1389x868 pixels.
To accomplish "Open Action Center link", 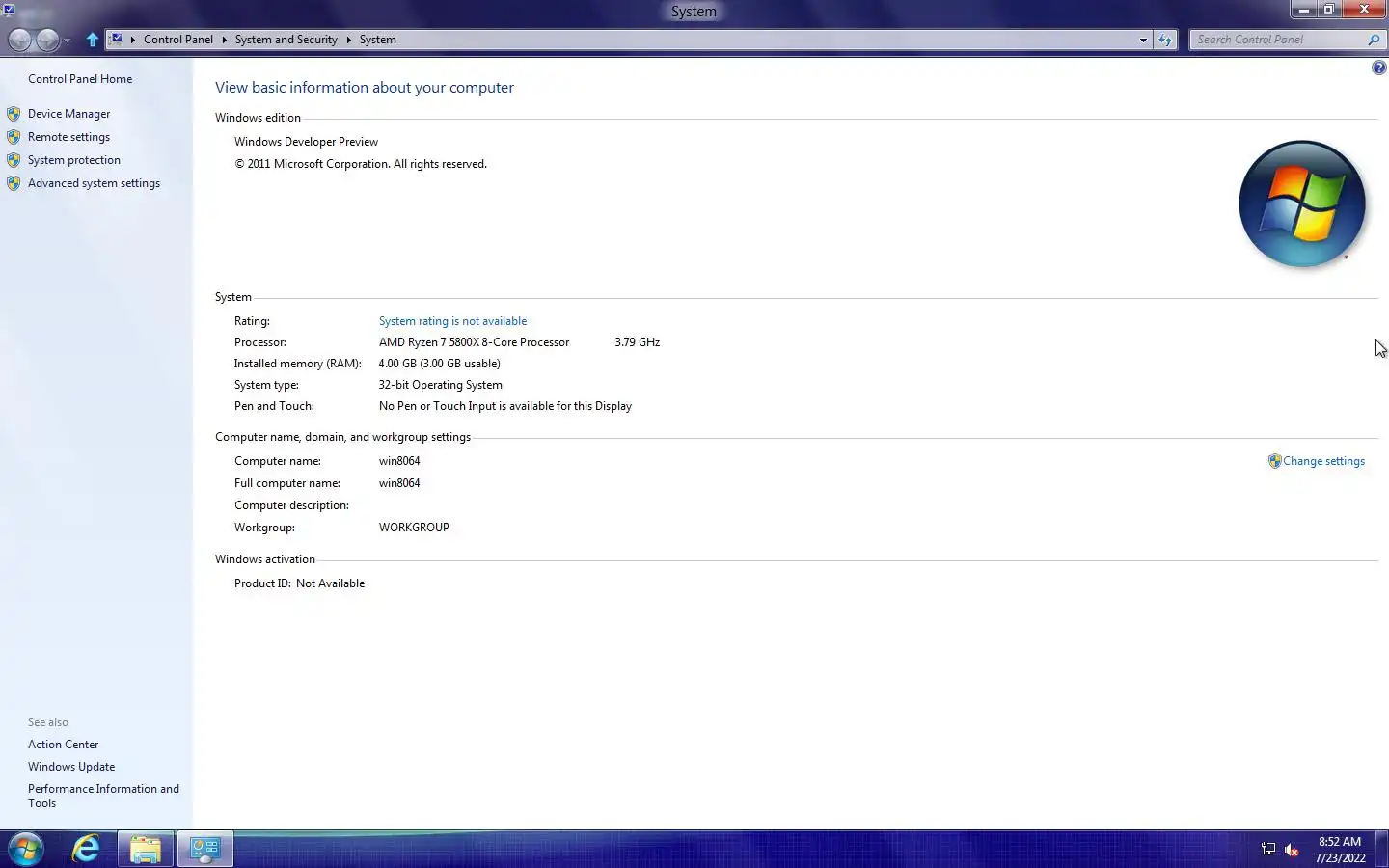I will [x=63, y=745].
